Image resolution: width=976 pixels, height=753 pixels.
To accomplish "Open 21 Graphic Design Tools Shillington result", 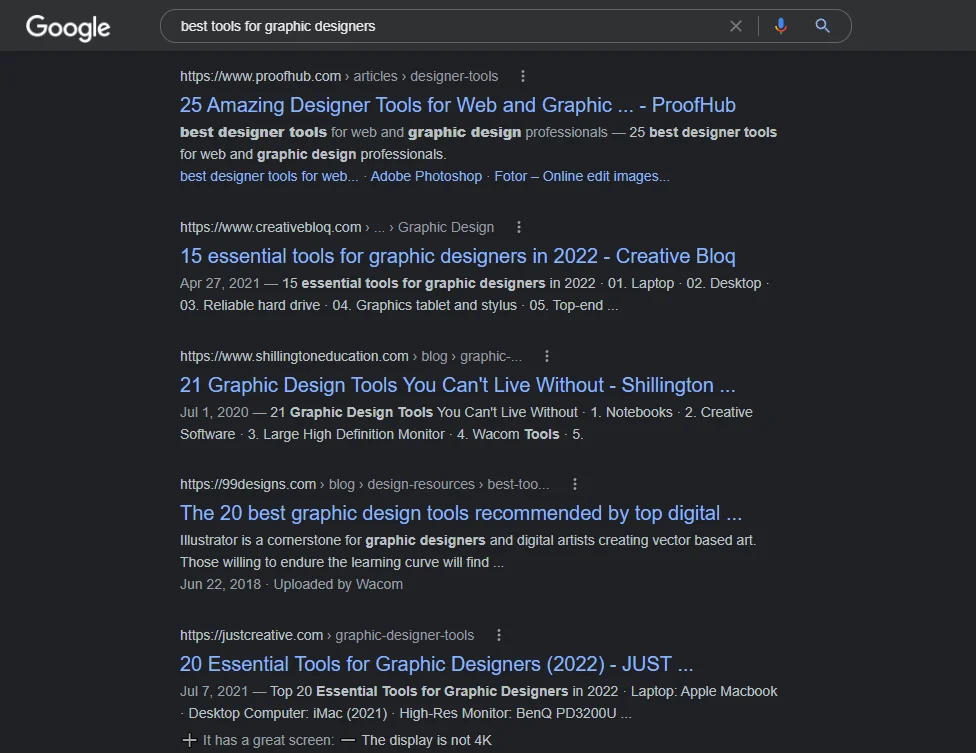I will click(x=457, y=385).
